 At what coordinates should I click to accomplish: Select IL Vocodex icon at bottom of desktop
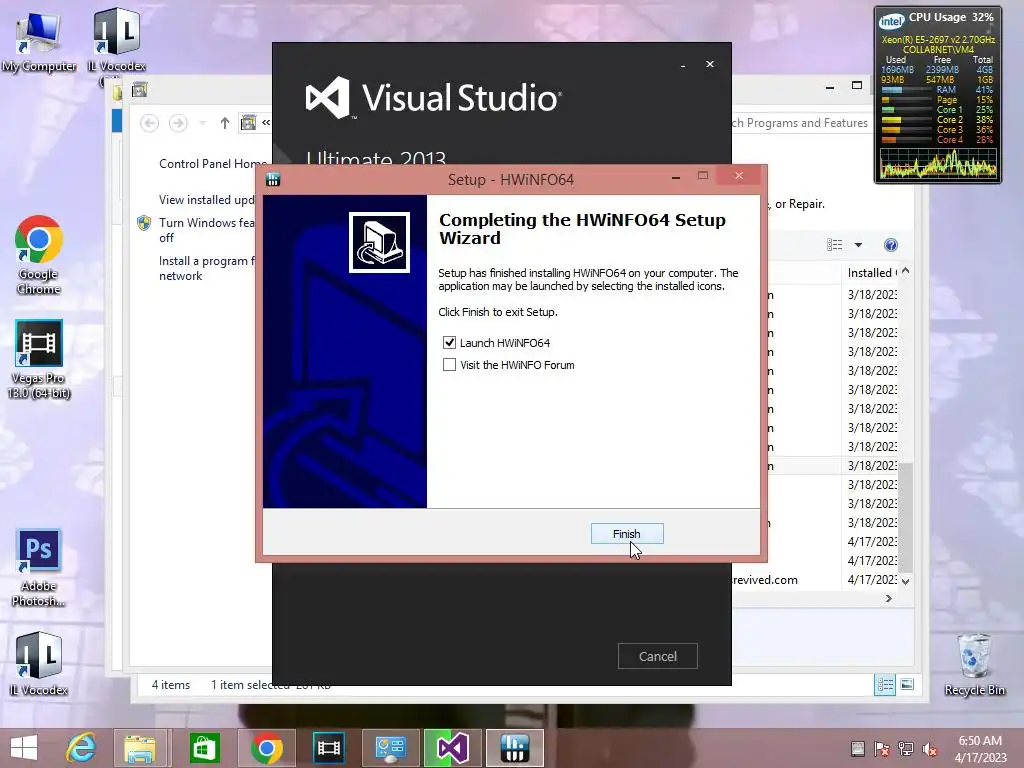coord(39,663)
